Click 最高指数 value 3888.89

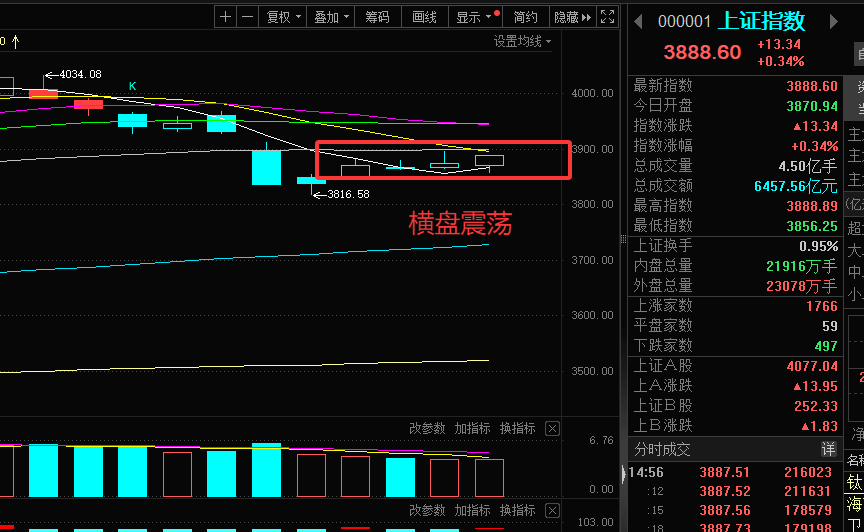(x=812, y=206)
